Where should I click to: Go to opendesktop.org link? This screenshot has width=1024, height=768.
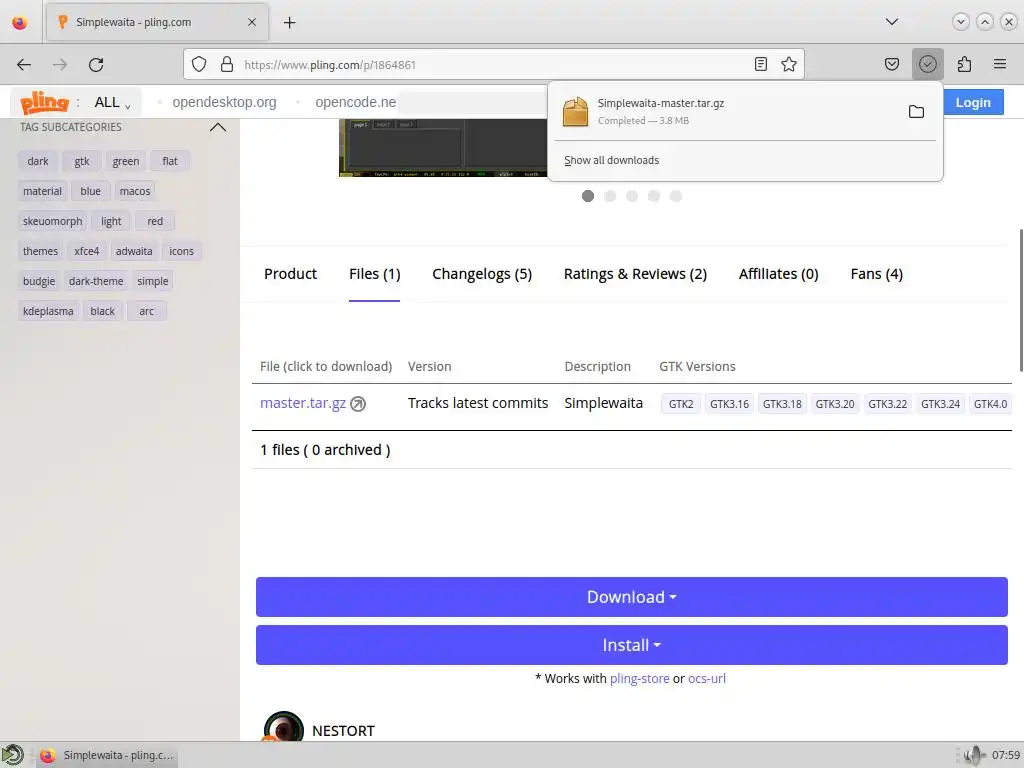[224, 103]
